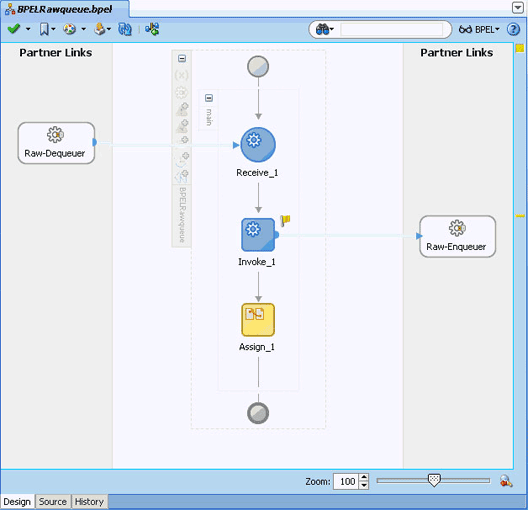
Task: Click the bookmark toolbar icon
Action: (x=44, y=29)
